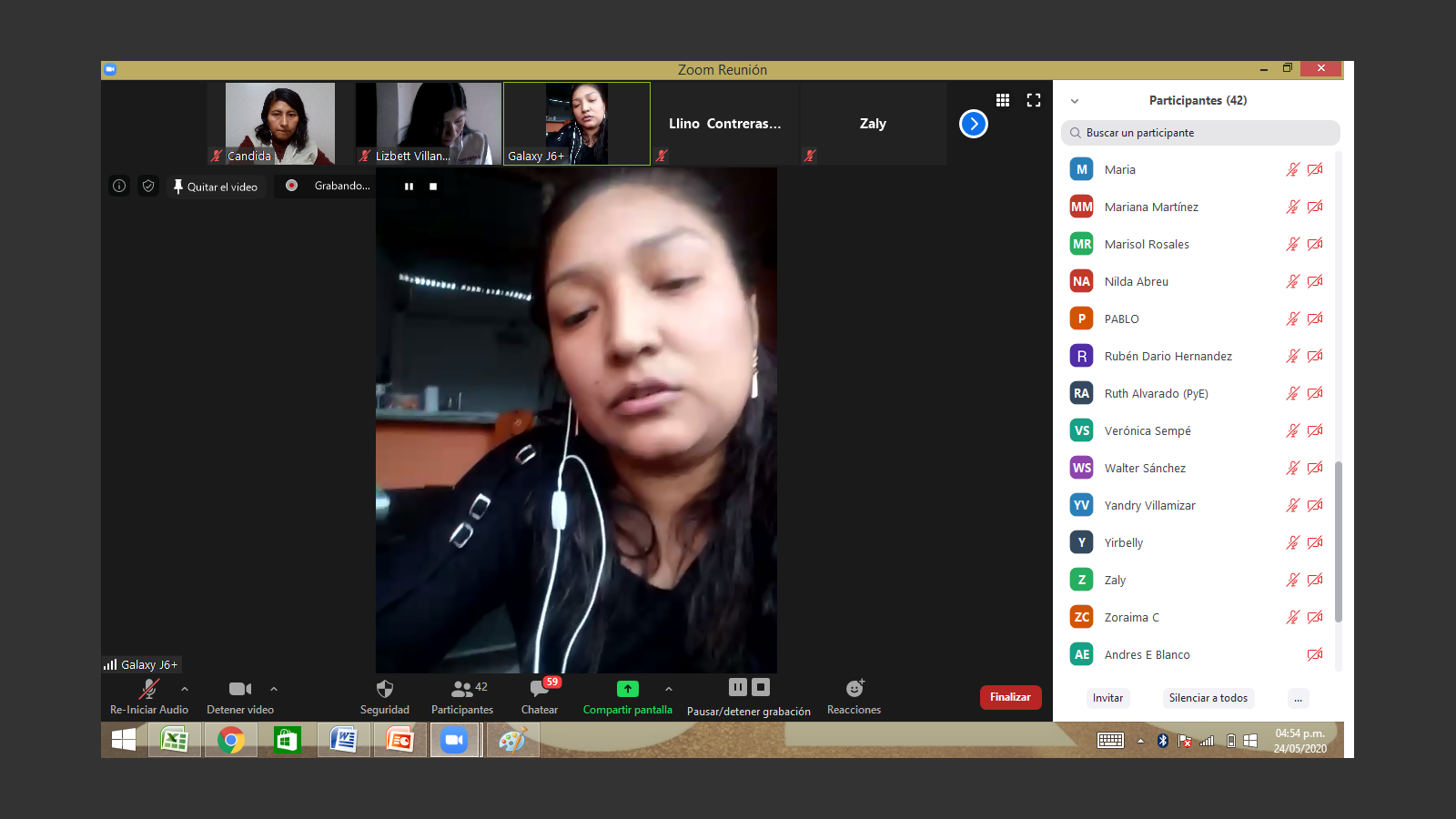The width and height of the screenshot is (1456, 819).
Task: Click participants list scrollbar
Action: pos(1339,541)
